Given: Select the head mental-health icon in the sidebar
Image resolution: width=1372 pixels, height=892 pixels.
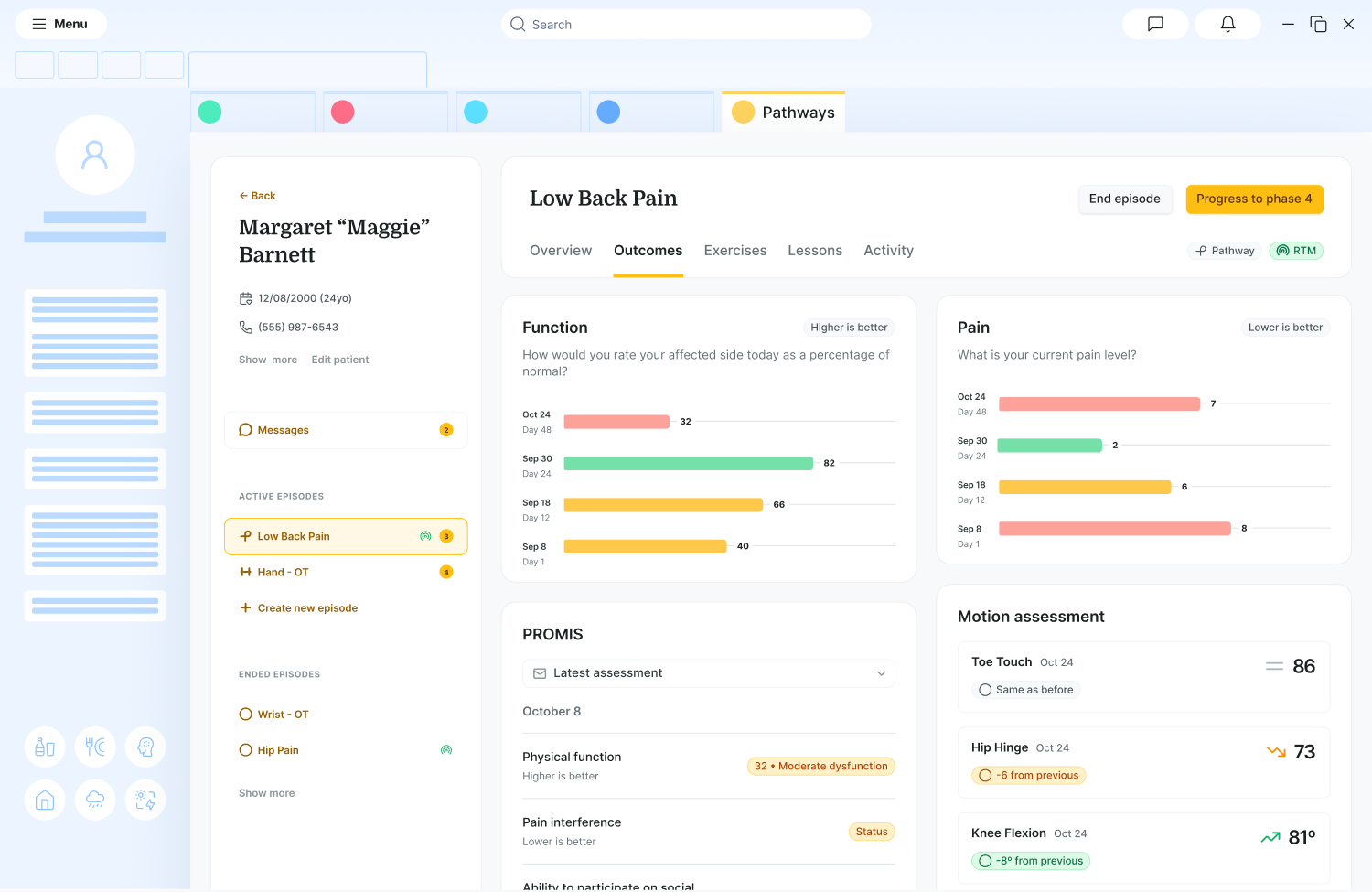Looking at the screenshot, I should (x=145, y=747).
